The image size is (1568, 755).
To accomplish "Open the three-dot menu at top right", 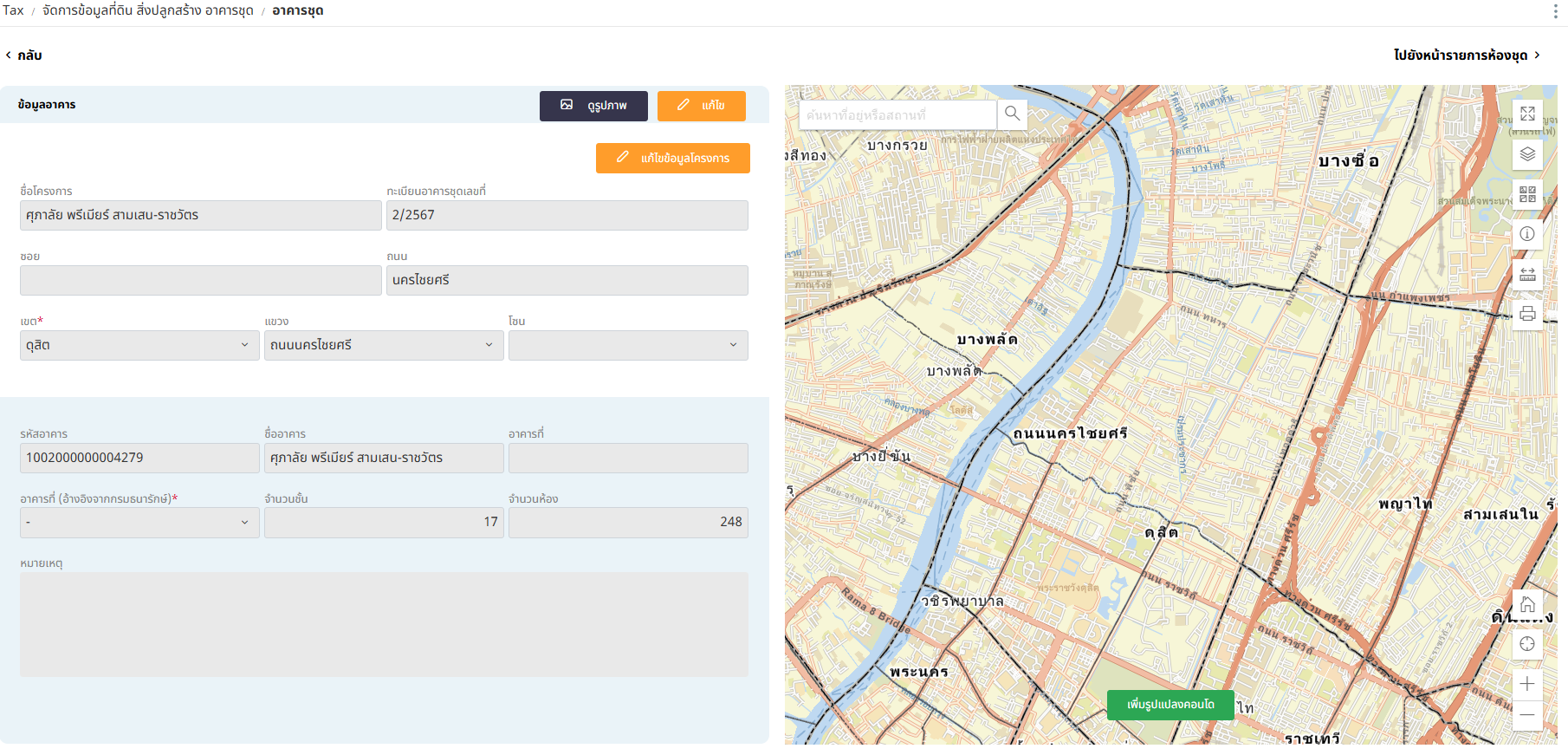I will pos(1555,11).
